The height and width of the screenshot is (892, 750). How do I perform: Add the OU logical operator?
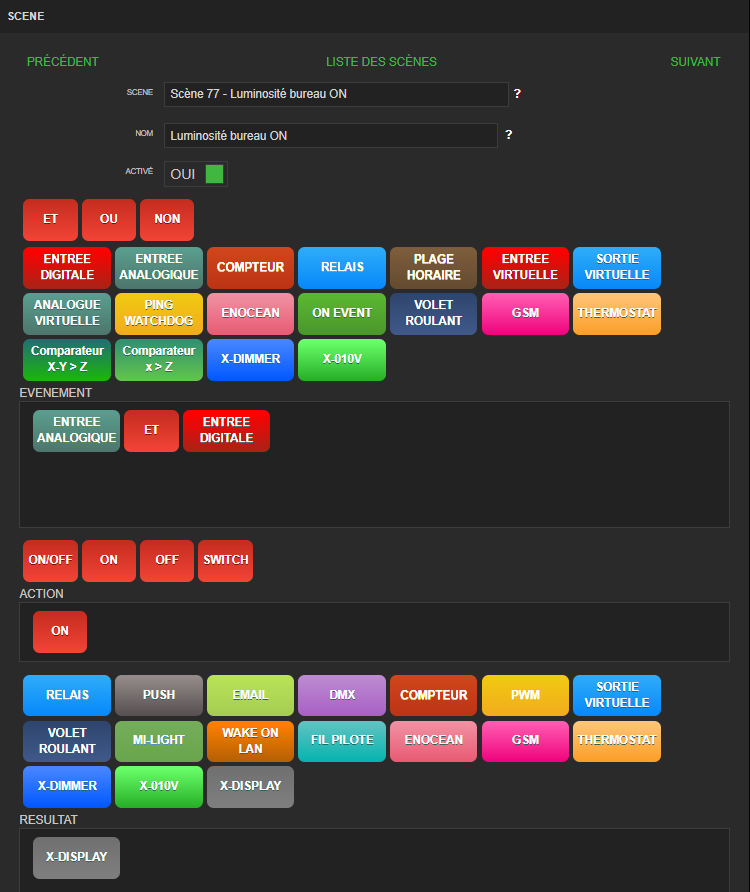[x=109, y=219]
